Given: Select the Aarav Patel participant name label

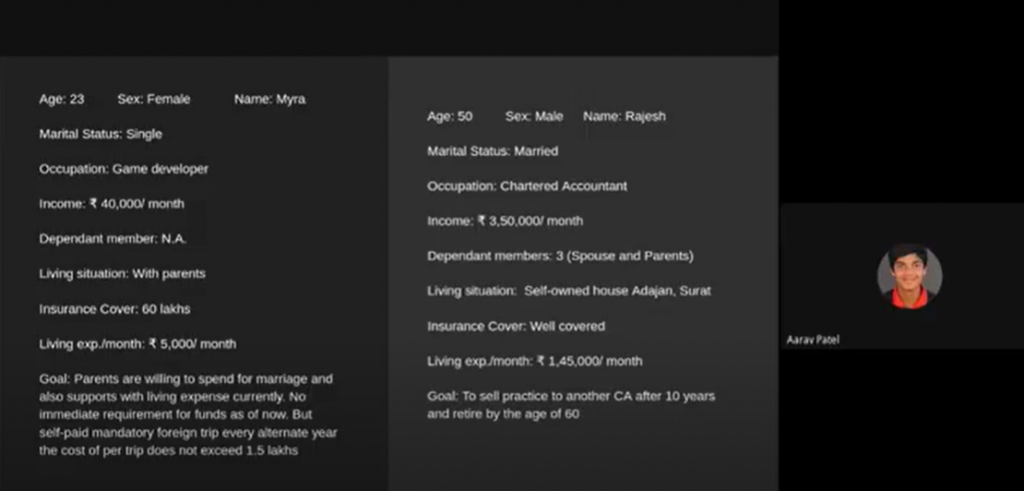Looking at the screenshot, I should click(812, 340).
